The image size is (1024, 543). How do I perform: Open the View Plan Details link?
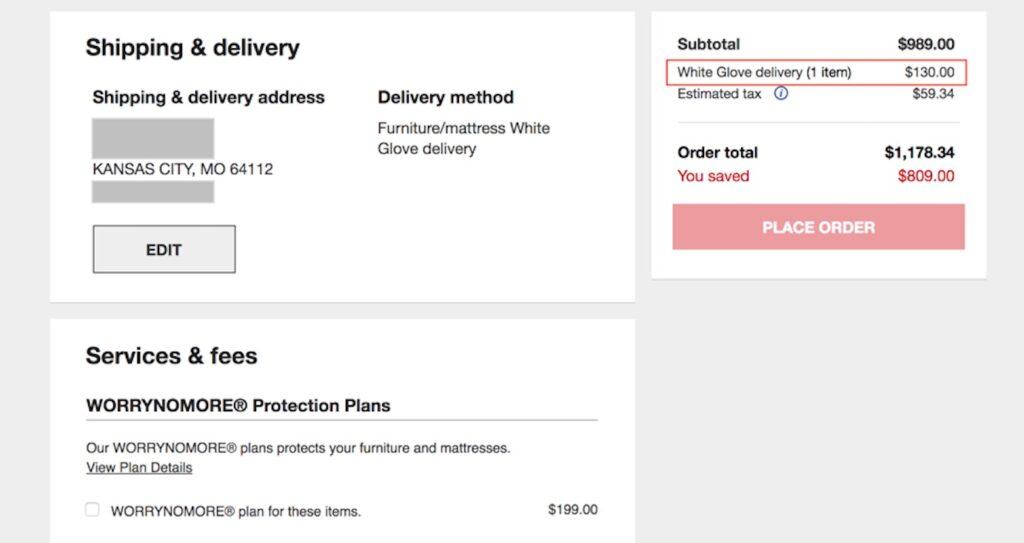click(x=139, y=468)
